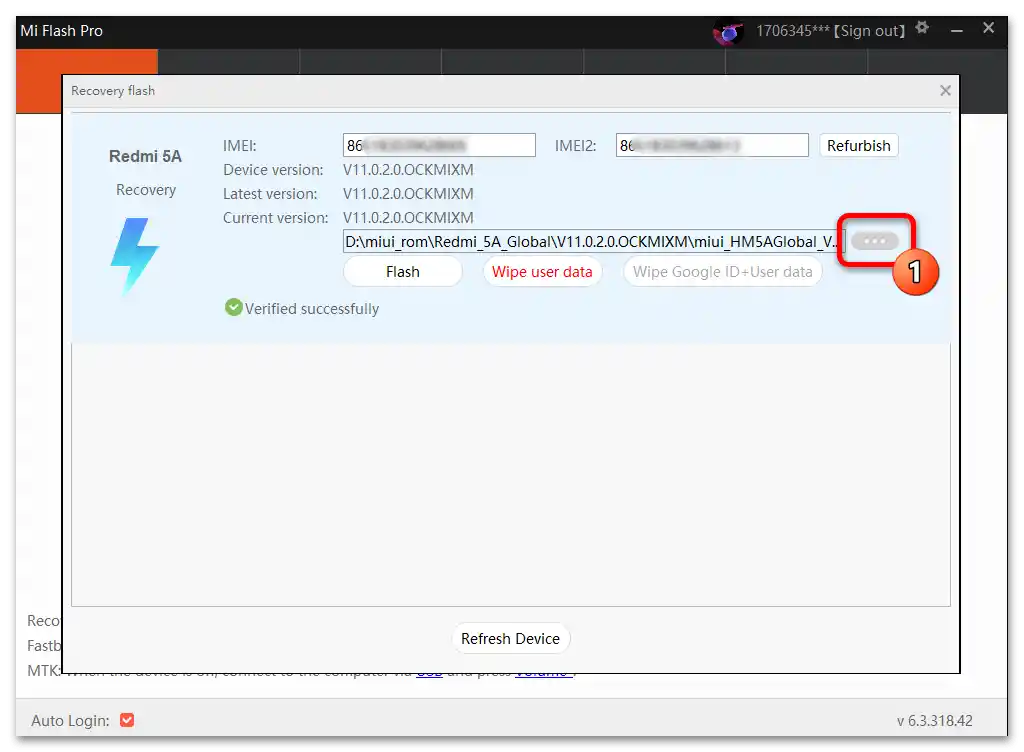Click 'Verified successfully' status text

coord(312,309)
